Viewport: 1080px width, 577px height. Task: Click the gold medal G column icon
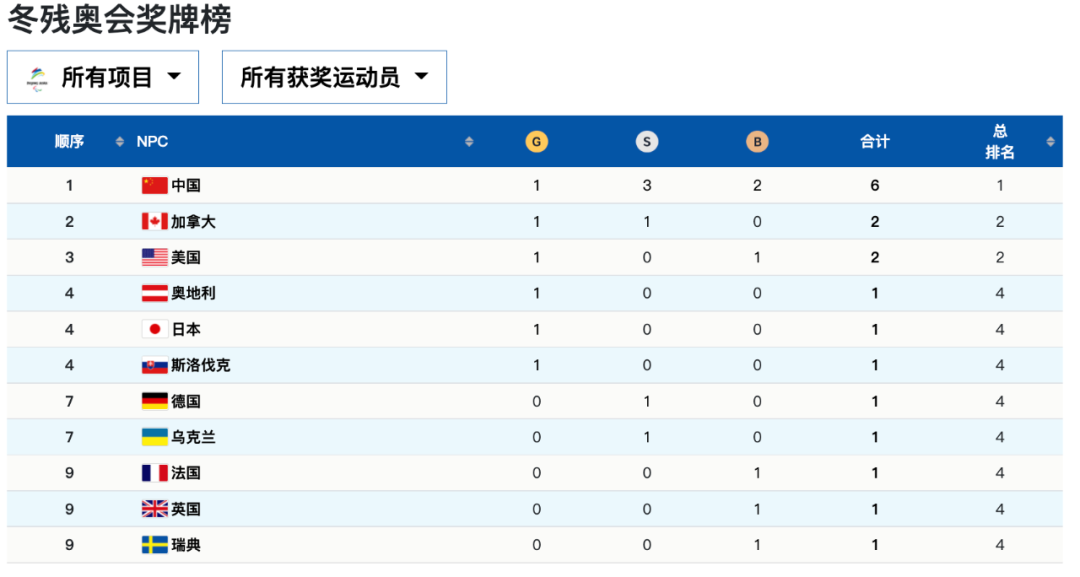coord(537,142)
